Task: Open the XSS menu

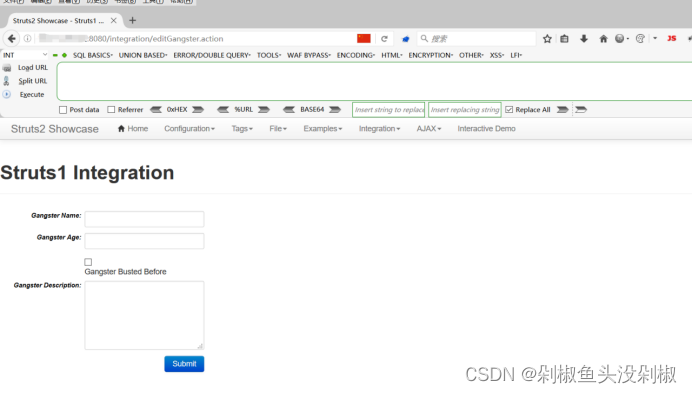Action: 496,55
